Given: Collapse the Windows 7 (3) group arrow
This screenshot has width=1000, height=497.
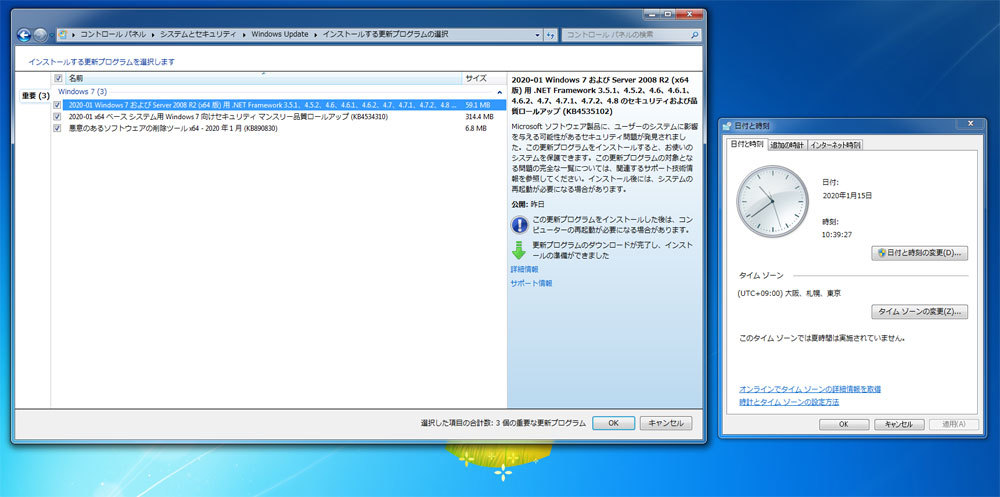Looking at the screenshot, I should [x=499, y=92].
